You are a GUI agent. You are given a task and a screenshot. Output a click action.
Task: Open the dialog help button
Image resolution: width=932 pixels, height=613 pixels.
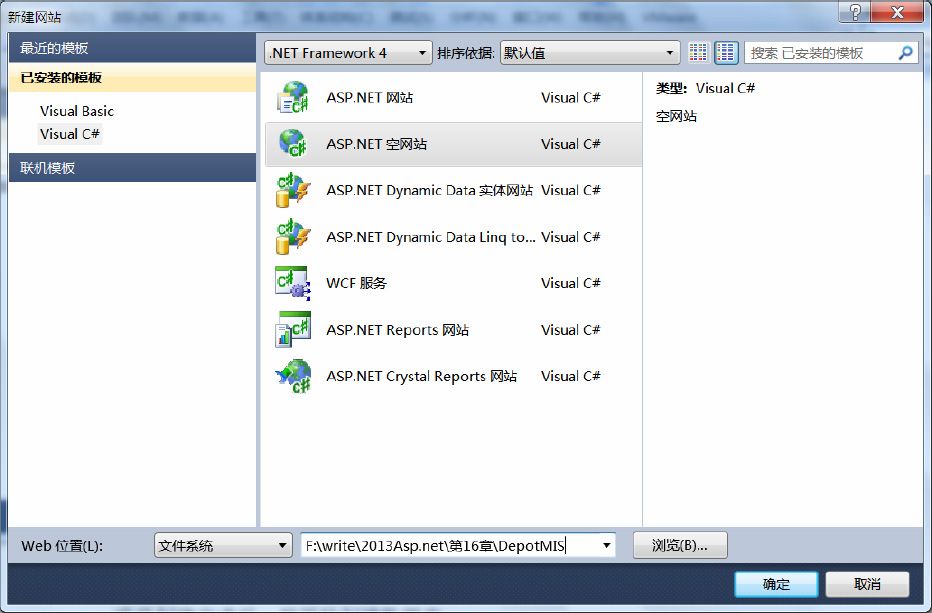pyautogui.click(x=855, y=12)
